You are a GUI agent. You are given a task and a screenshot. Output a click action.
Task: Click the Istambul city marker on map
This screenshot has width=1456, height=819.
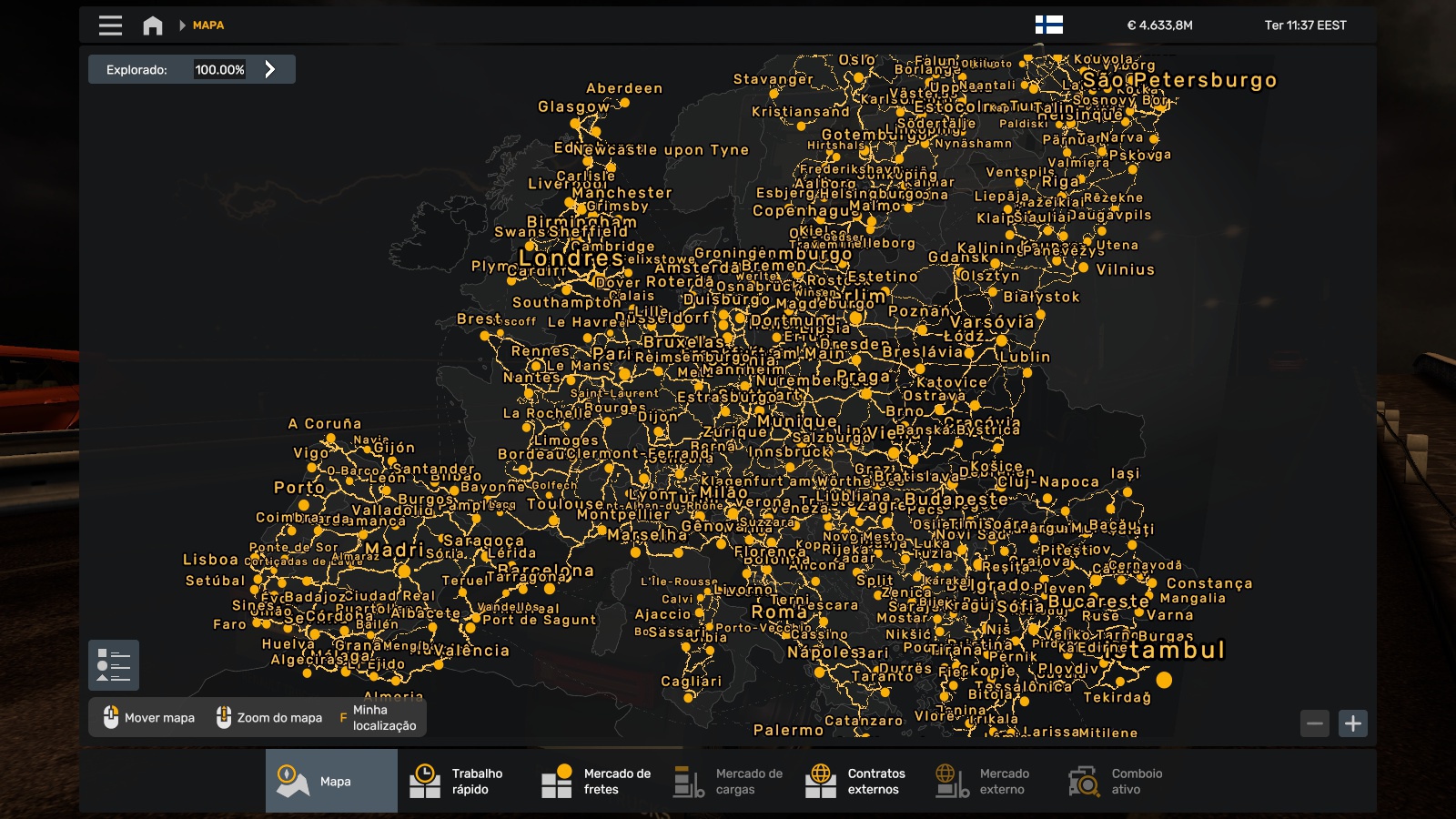click(x=1164, y=680)
